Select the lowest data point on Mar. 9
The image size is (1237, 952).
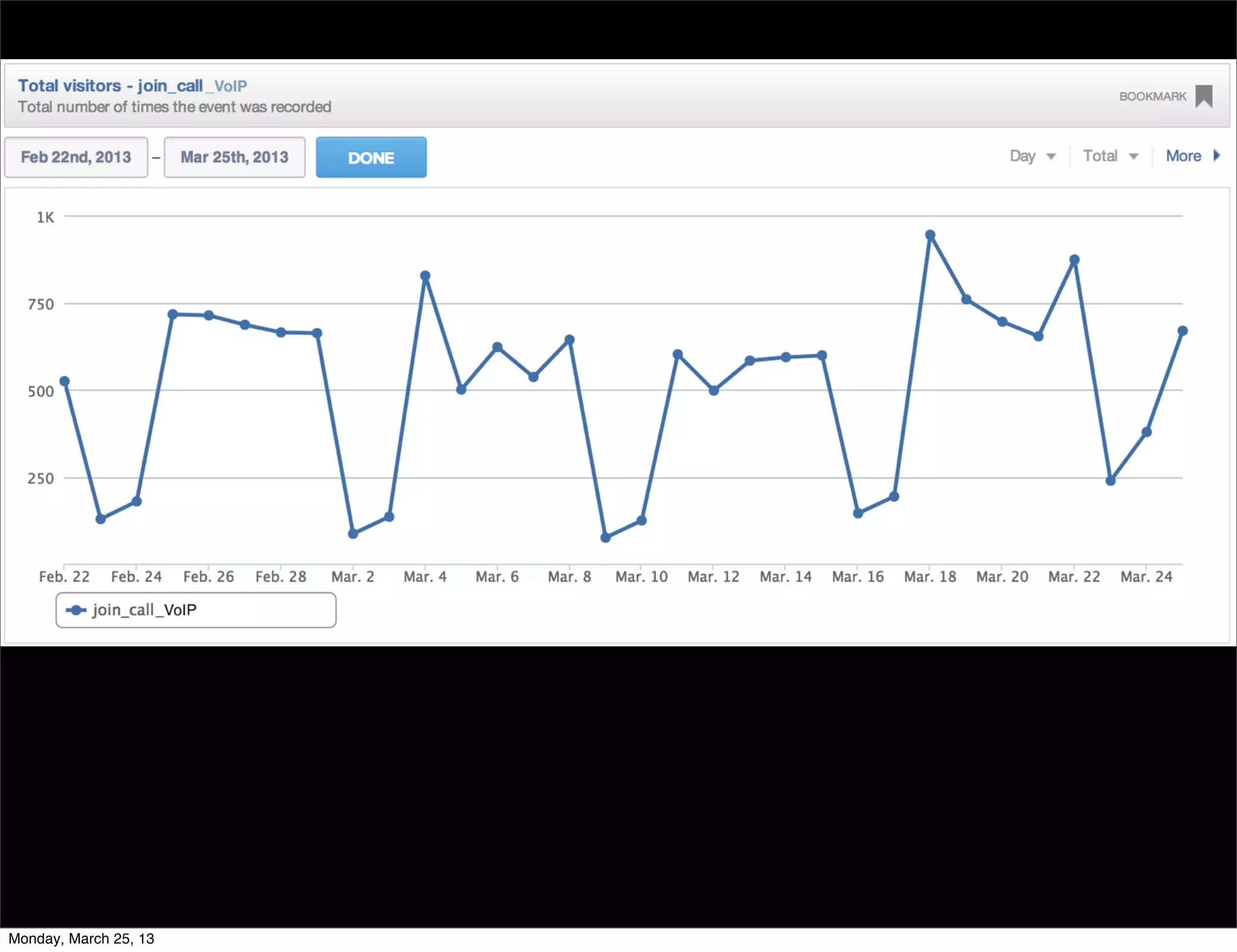point(605,537)
